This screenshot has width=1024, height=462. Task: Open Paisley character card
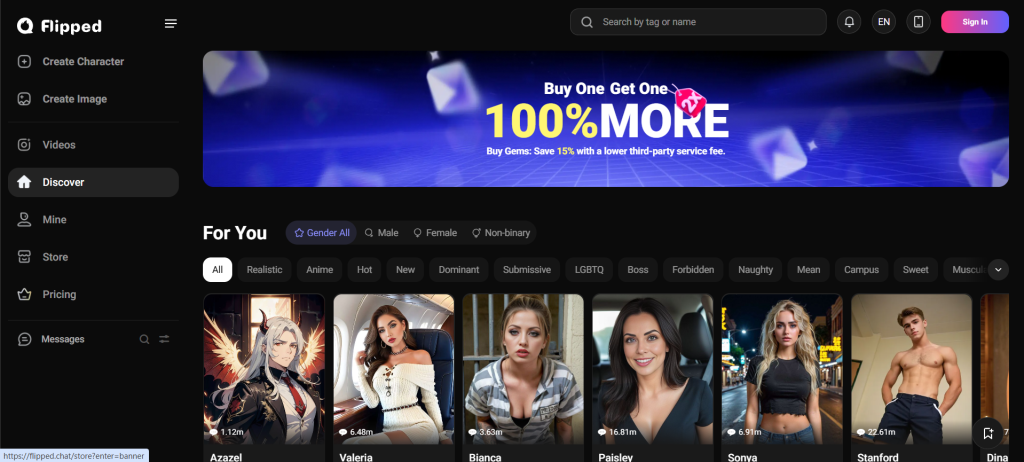(652, 378)
